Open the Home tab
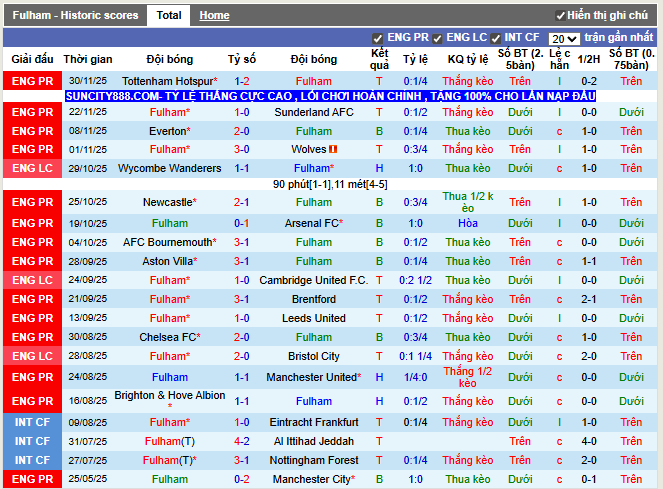 [214, 15]
